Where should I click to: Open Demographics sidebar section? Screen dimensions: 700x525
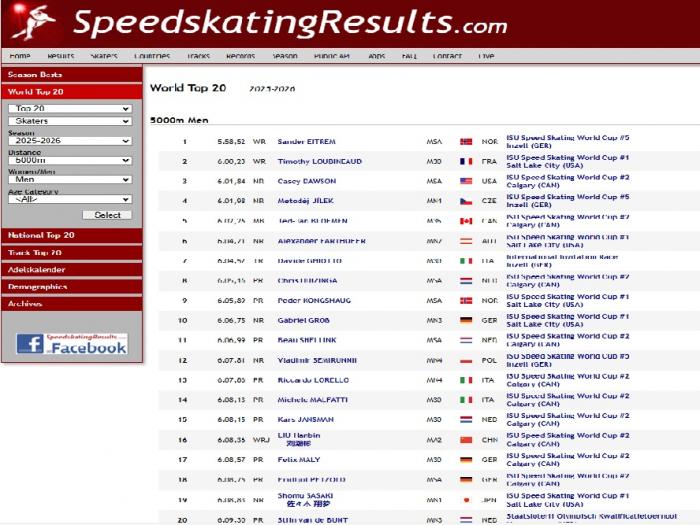pyautogui.click(x=72, y=287)
